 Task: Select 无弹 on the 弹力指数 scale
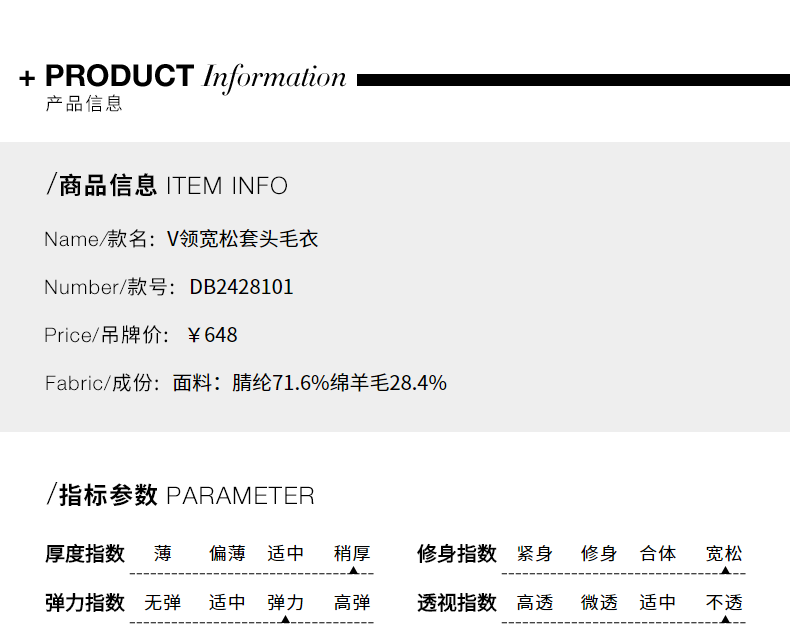[x=163, y=603]
